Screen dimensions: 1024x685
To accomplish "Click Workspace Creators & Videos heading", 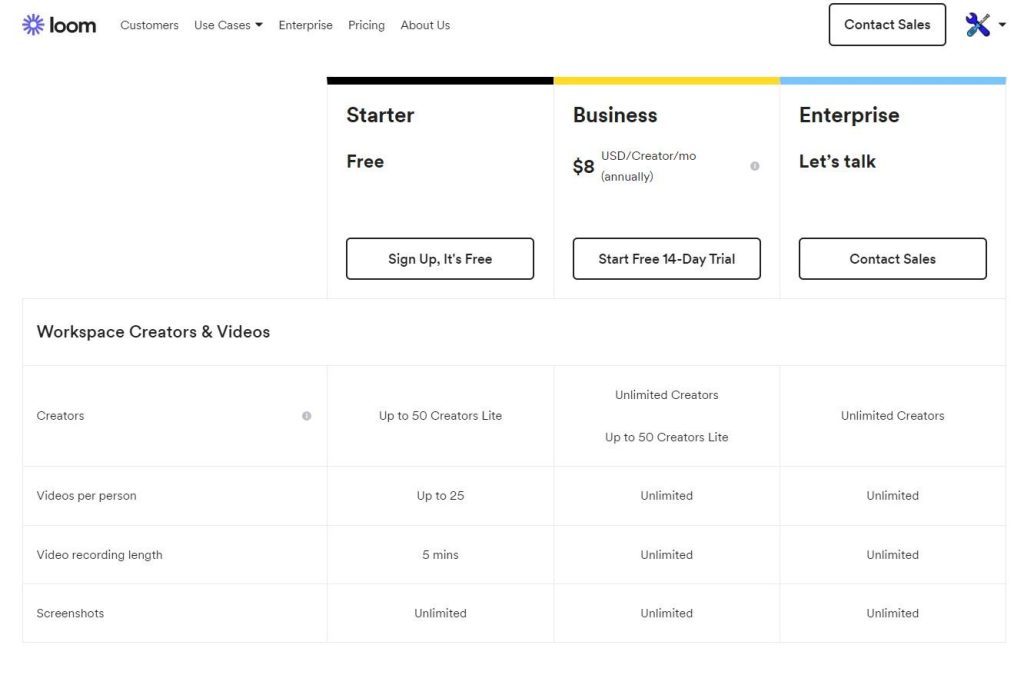I will tap(153, 332).
